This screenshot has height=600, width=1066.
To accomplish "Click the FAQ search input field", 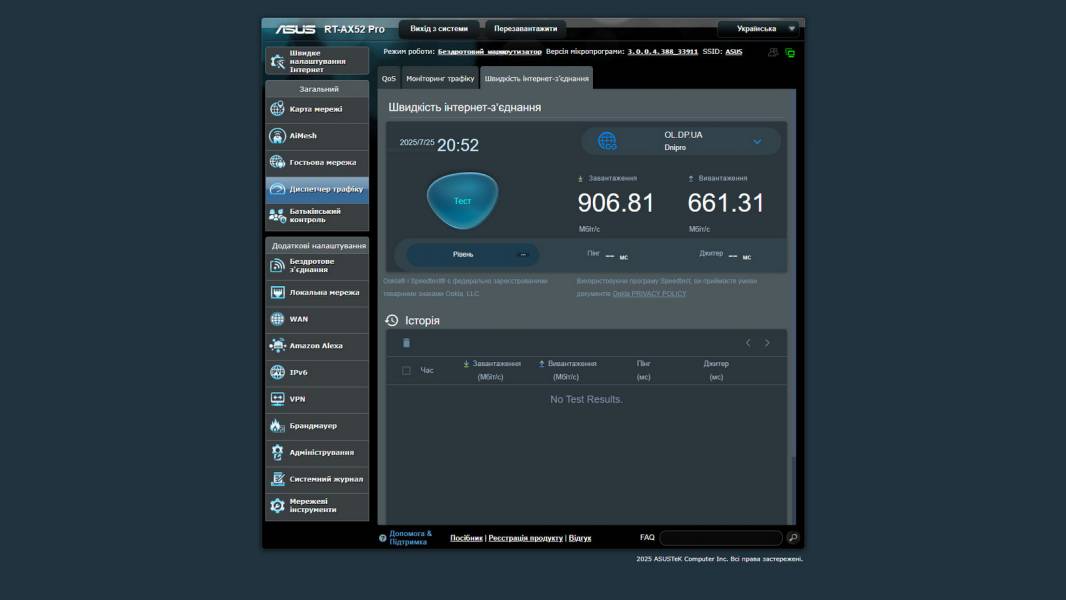I will (x=720, y=538).
